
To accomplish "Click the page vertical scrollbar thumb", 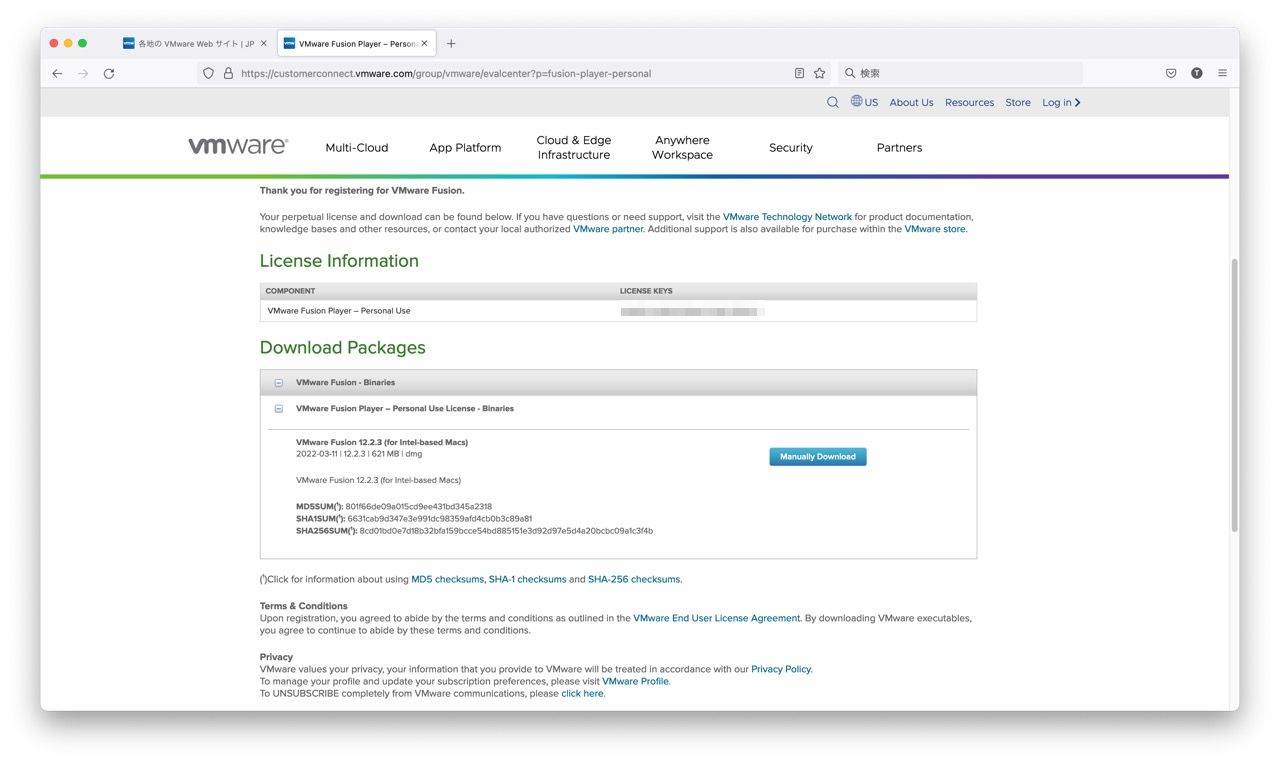I will [1234, 395].
